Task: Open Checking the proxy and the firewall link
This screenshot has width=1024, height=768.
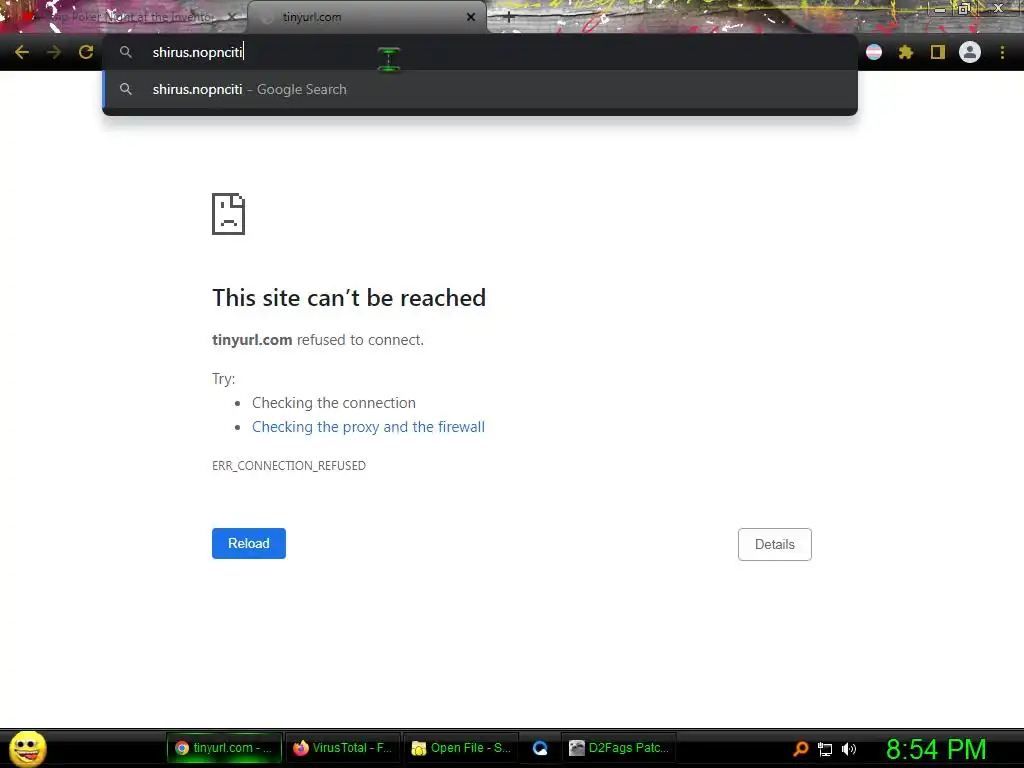Action: (368, 426)
